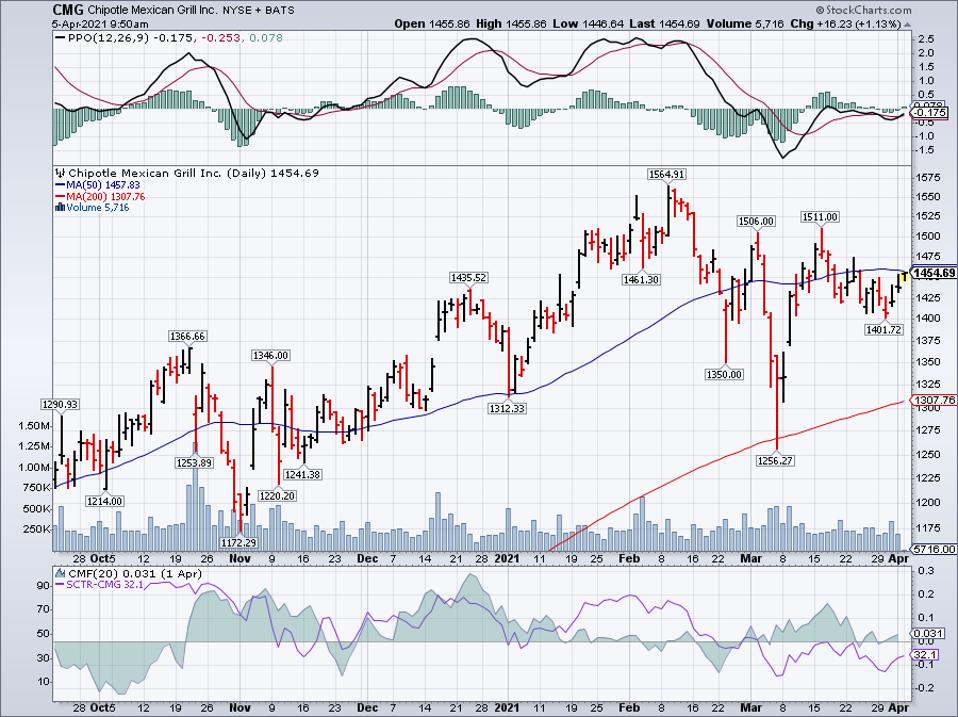Click the Low 1446.64 value in the header
Screen dimensions: 958x717
tap(588, 24)
